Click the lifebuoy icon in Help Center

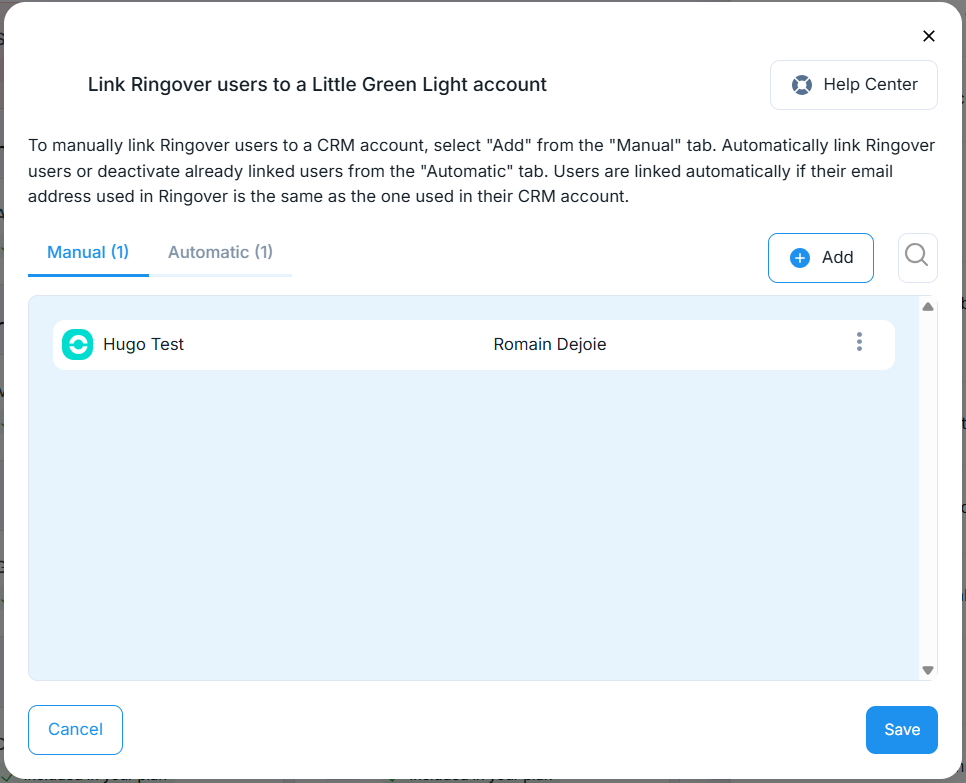point(801,85)
